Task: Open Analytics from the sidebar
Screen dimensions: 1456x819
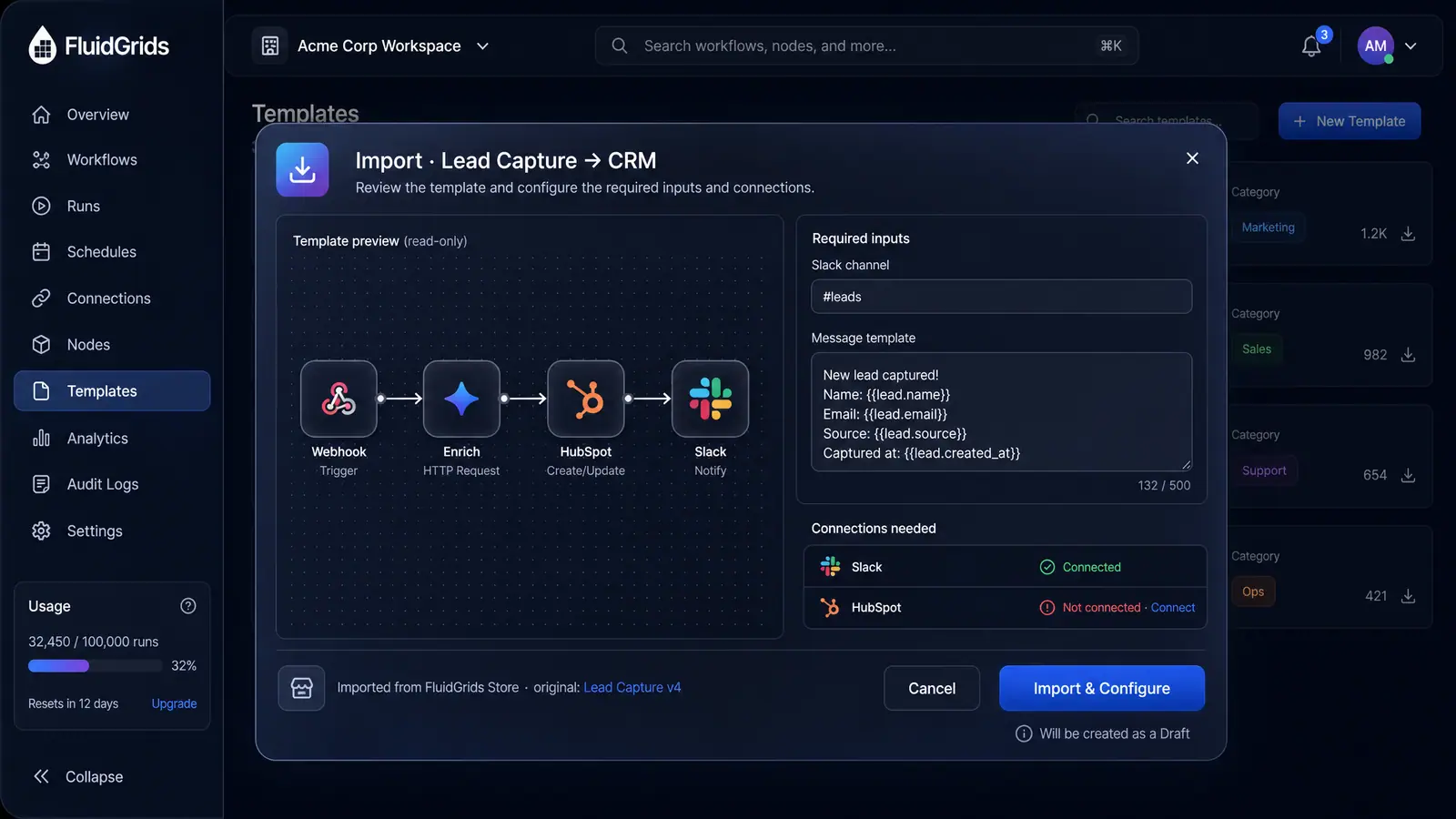Action: point(112,439)
